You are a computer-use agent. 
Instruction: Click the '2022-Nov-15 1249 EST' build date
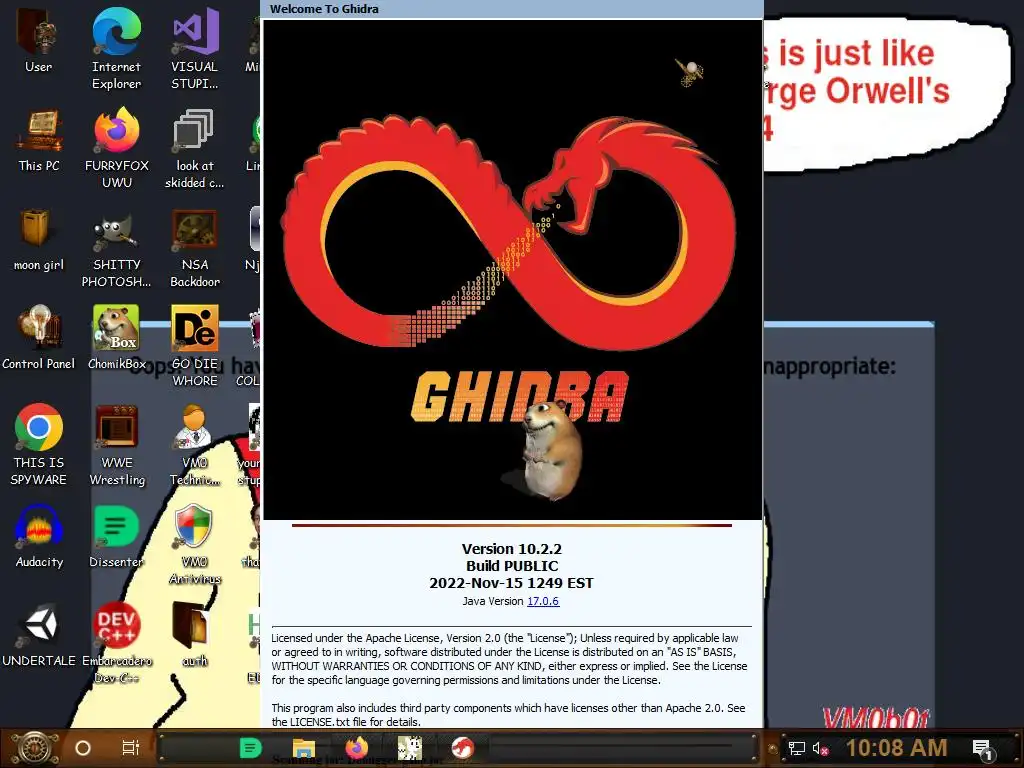pos(511,583)
